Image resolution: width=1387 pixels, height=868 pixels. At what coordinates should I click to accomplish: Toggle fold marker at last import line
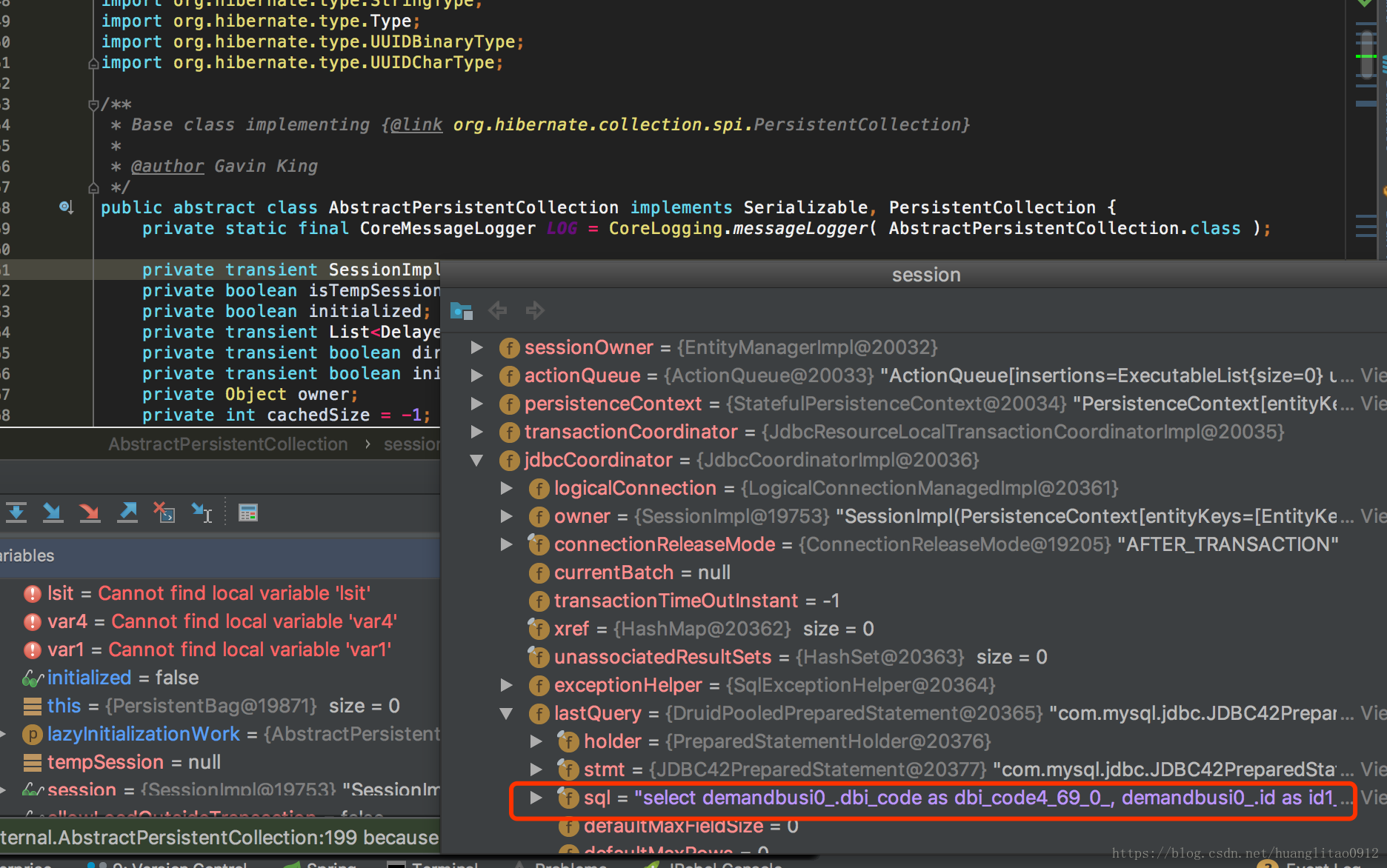pos(93,63)
